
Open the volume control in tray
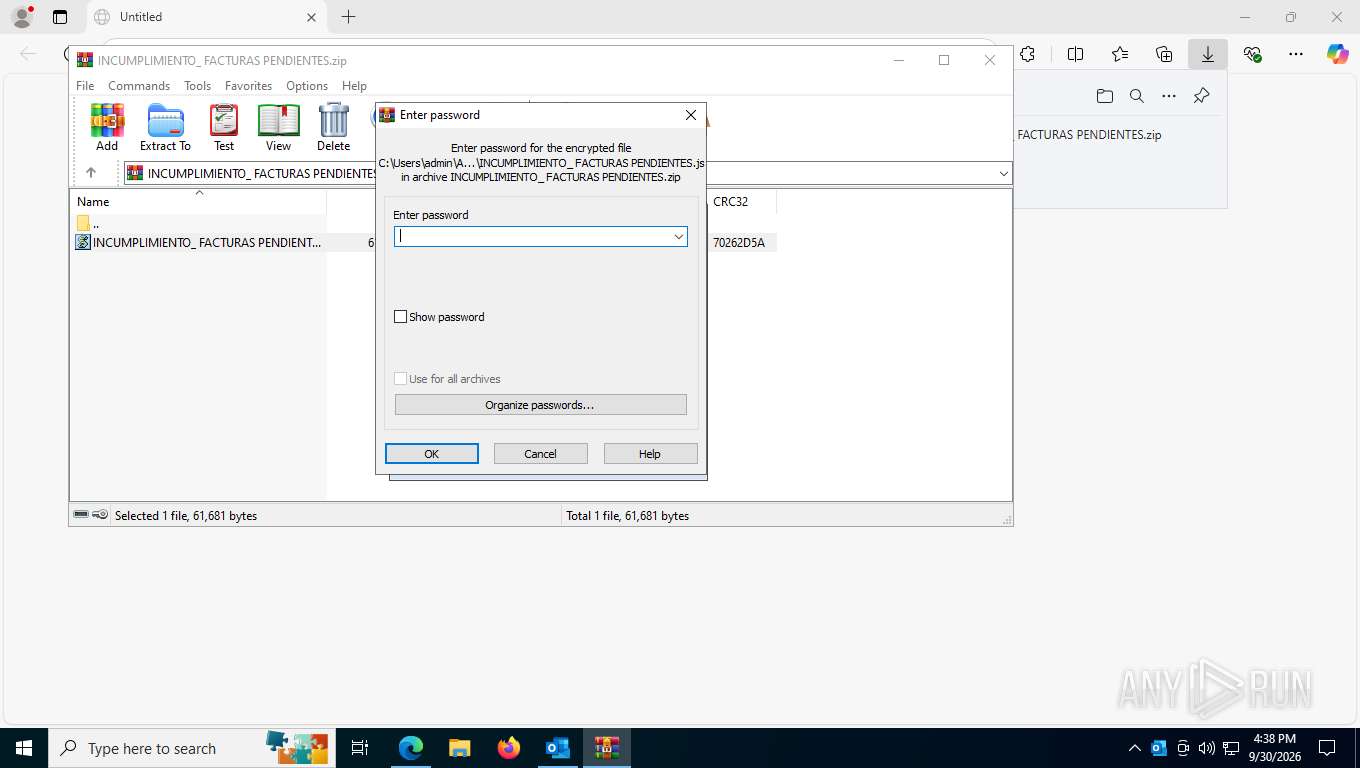(x=1207, y=748)
